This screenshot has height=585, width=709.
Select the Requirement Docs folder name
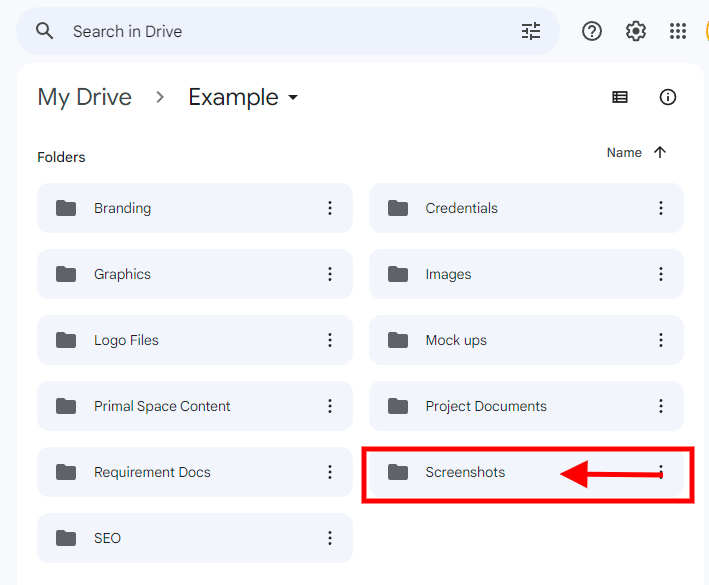[152, 472]
